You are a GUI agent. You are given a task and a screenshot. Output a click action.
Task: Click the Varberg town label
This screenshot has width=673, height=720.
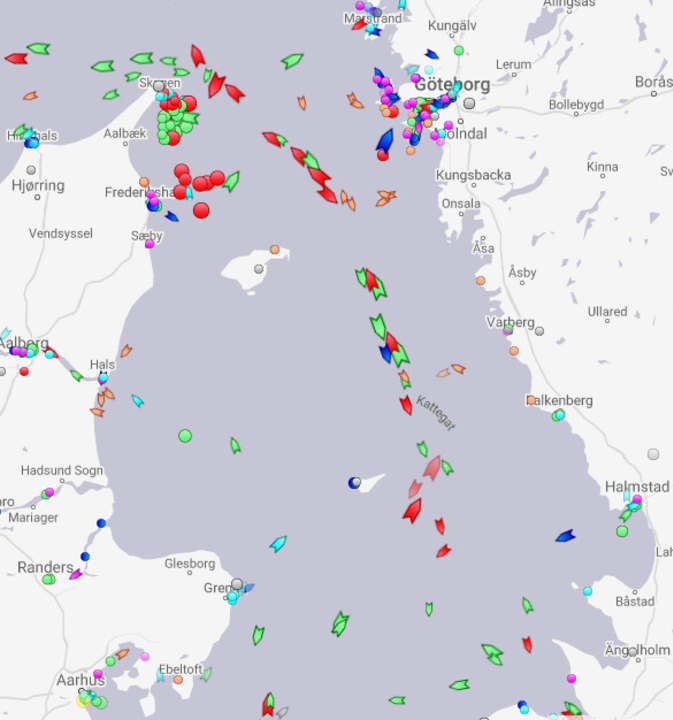pyautogui.click(x=510, y=322)
